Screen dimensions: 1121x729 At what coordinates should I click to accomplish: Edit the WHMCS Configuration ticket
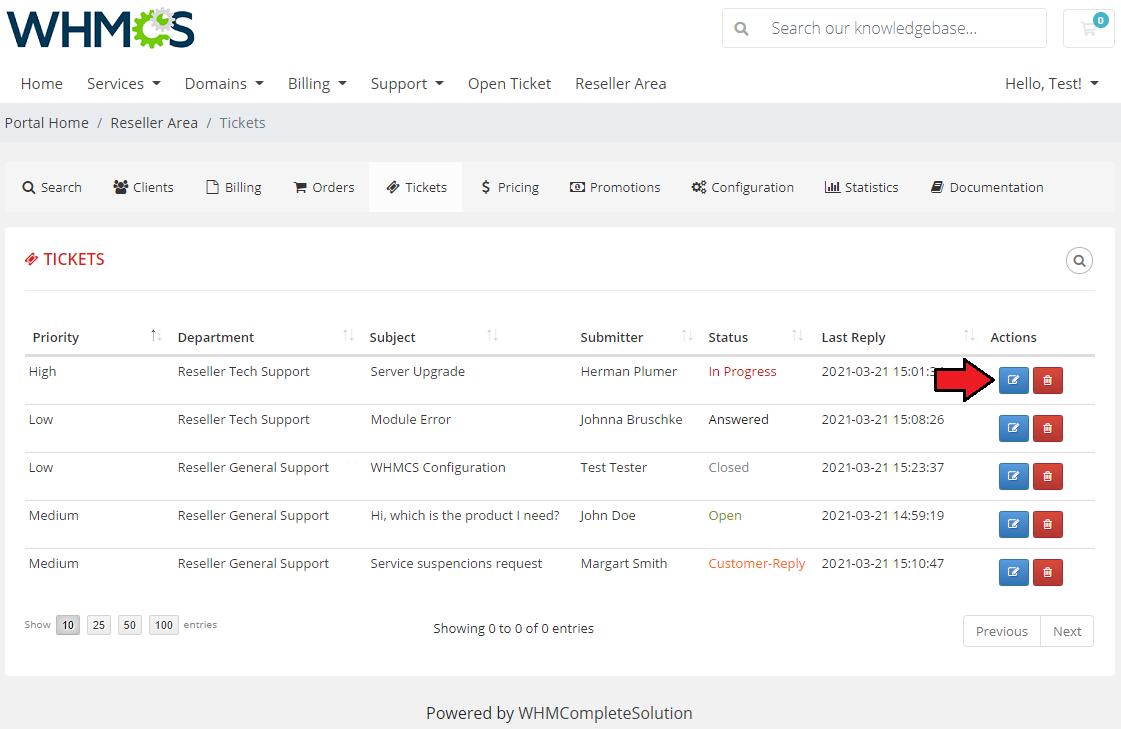(x=1013, y=476)
